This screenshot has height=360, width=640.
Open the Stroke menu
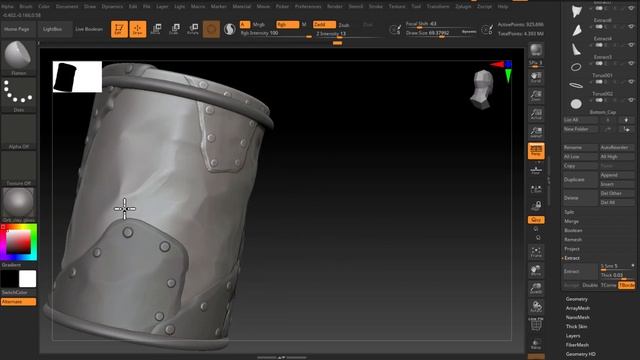point(376,7)
